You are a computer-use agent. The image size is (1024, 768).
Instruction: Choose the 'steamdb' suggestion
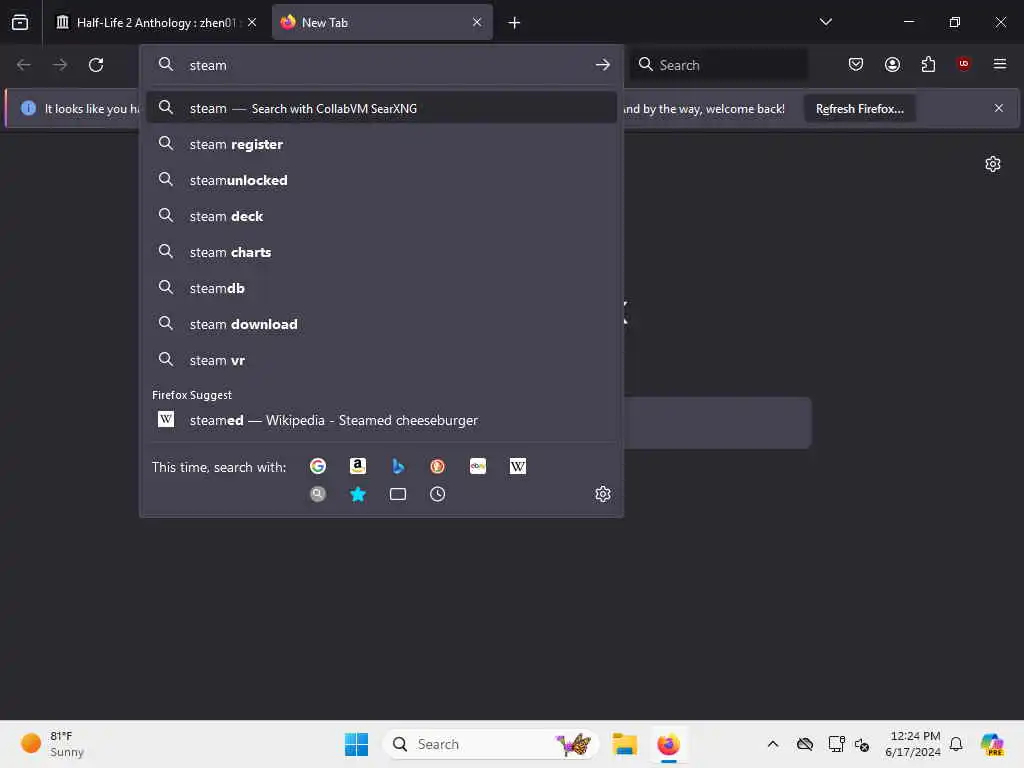[x=381, y=287]
